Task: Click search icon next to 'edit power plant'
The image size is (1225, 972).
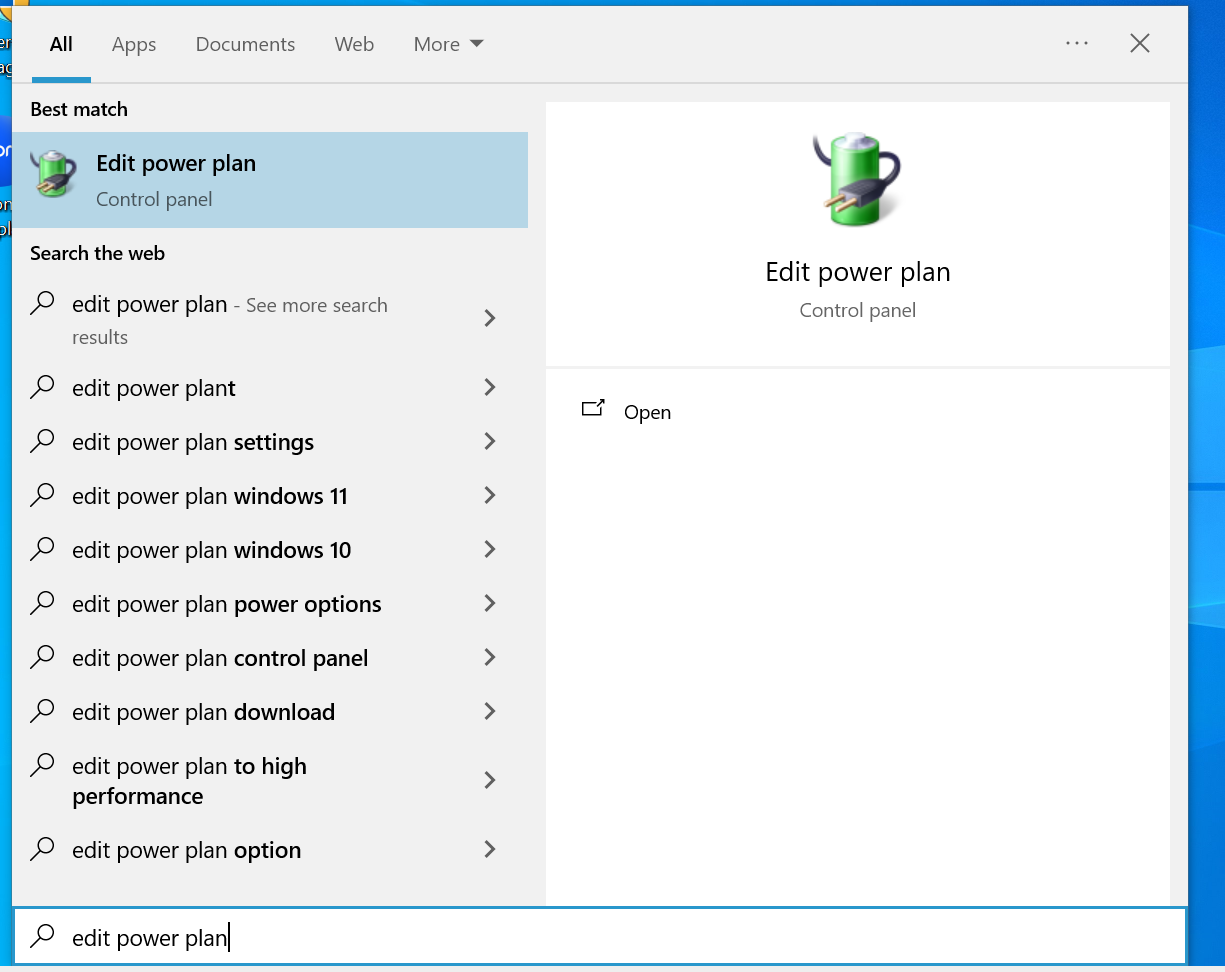Action: [x=42, y=387]
